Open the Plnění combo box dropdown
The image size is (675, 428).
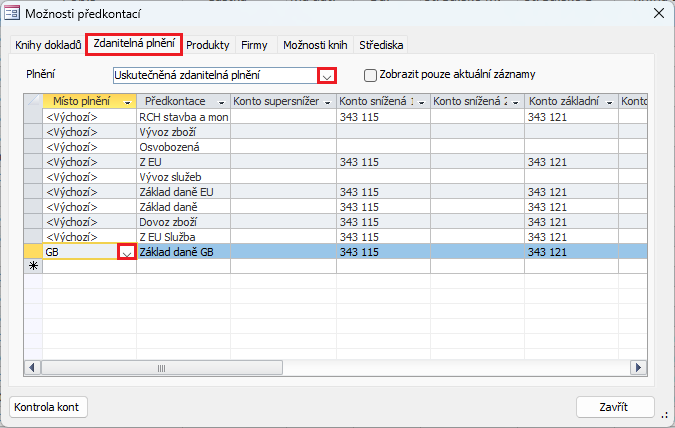[x=326, y=75]
